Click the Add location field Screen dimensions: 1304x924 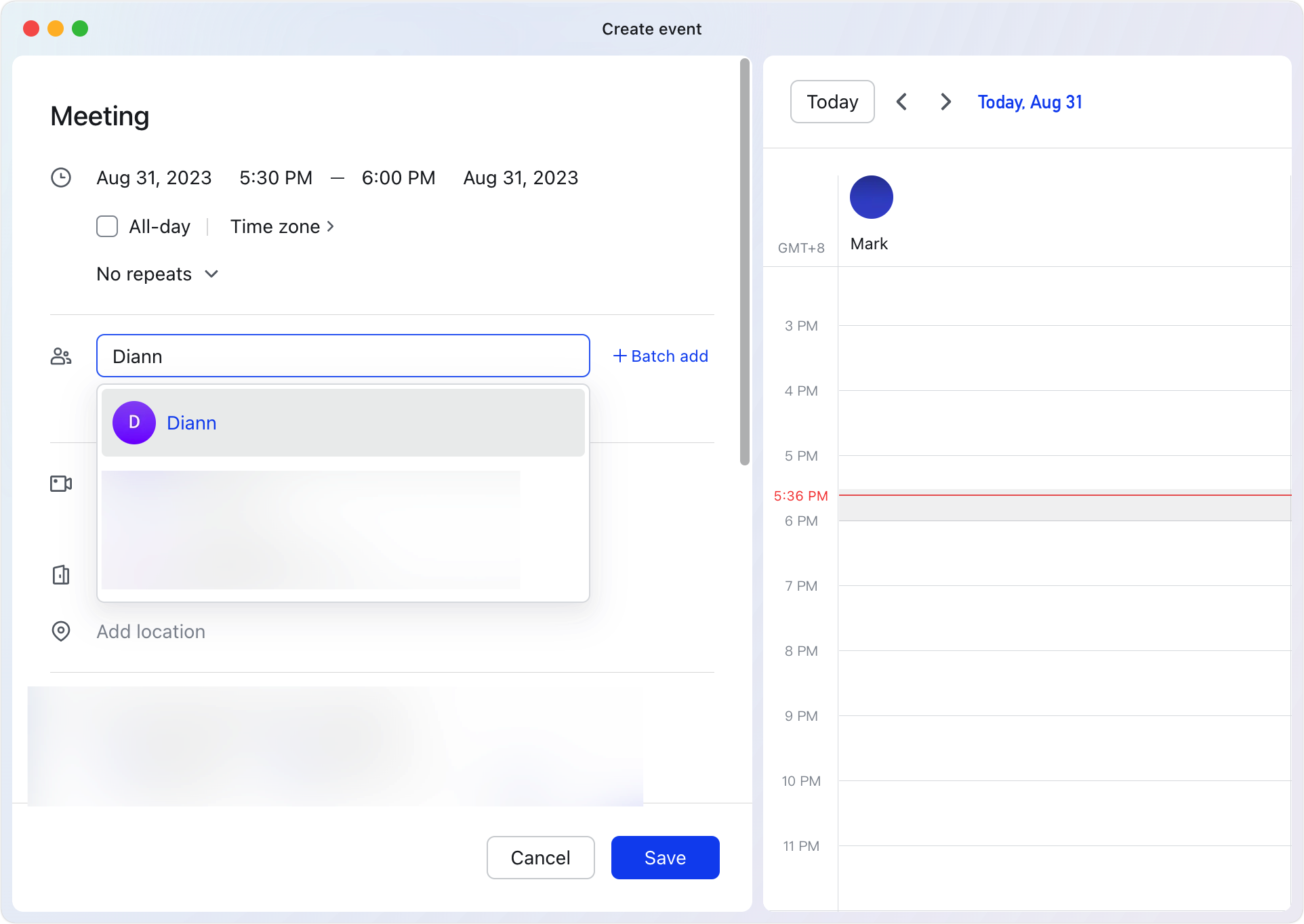click(150, 631)
